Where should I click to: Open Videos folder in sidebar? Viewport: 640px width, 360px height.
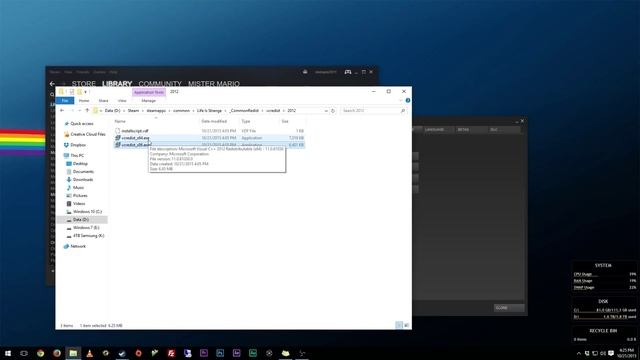click(x=79, y=204)
